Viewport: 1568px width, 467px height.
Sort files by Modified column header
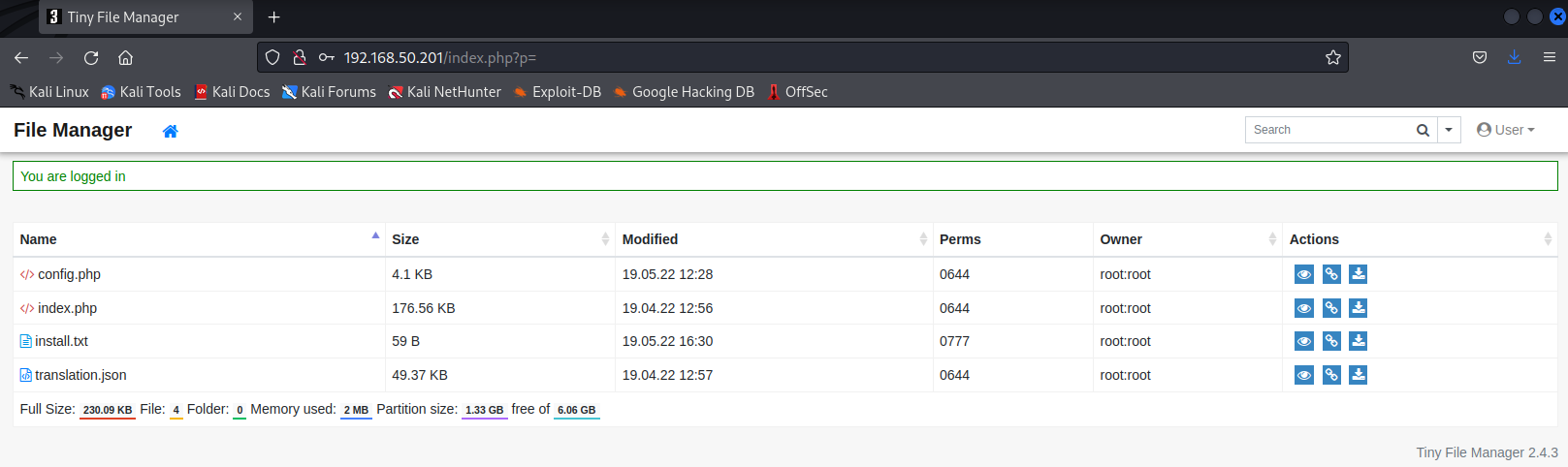click(650, 239)
